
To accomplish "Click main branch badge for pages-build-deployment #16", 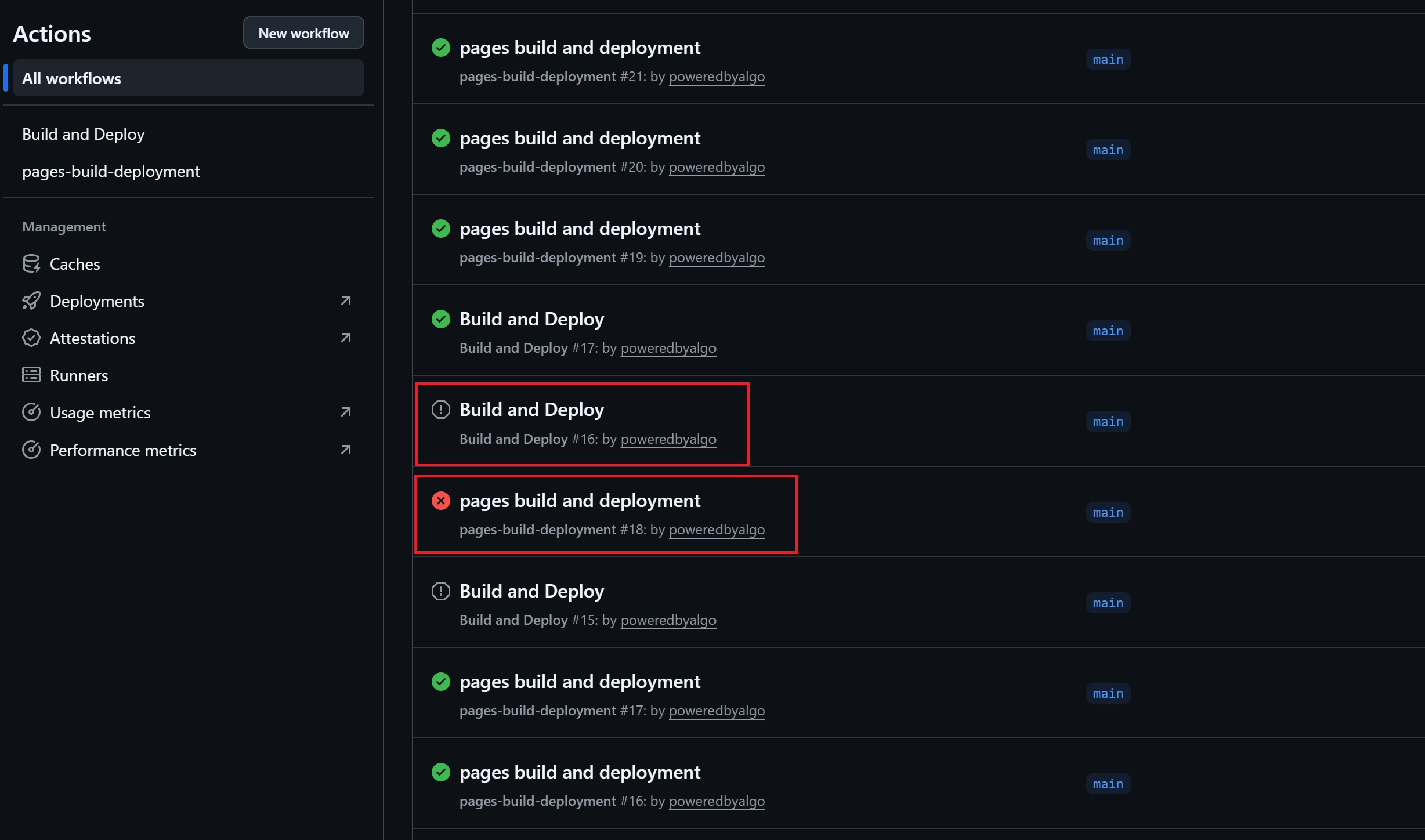I will [x=1108, y=784].
